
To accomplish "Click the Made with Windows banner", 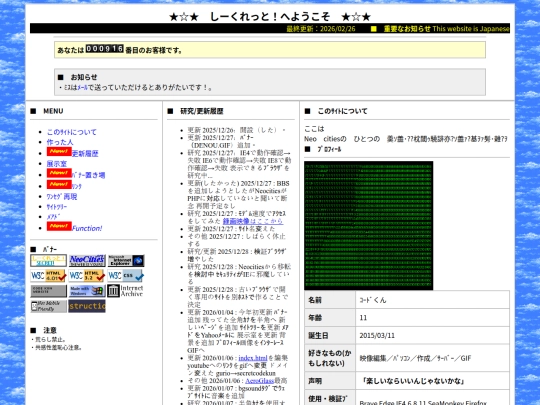I will (x=87, y=291).
